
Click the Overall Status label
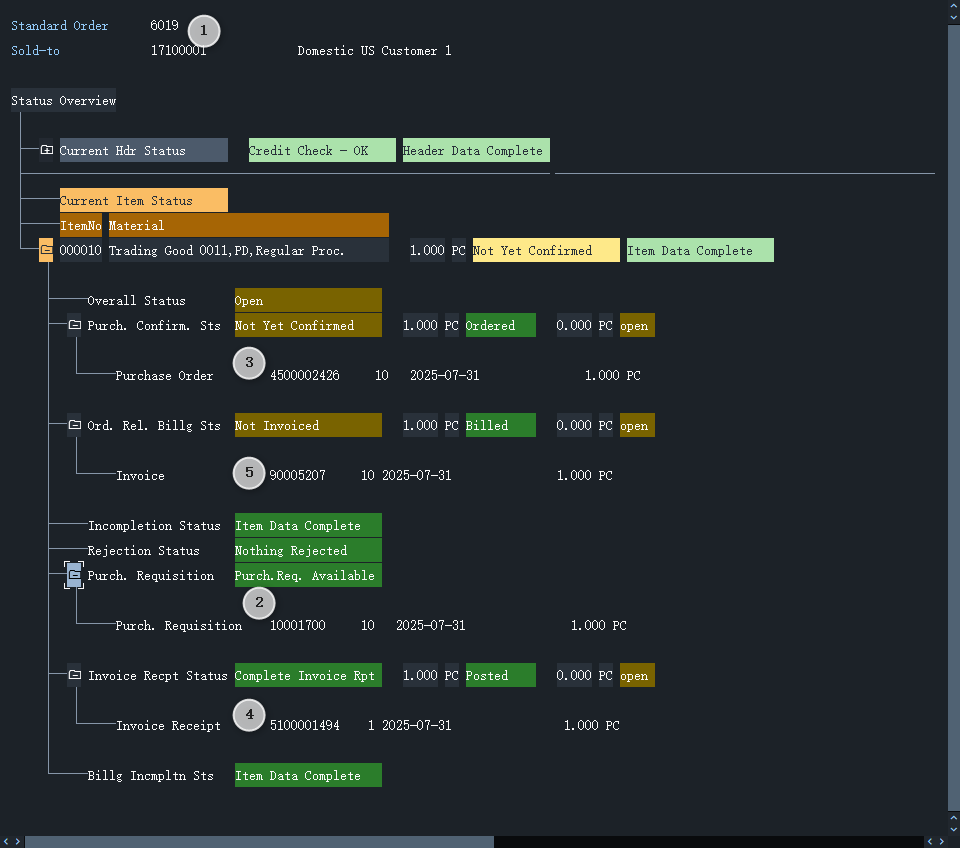[x=136, y=301]
